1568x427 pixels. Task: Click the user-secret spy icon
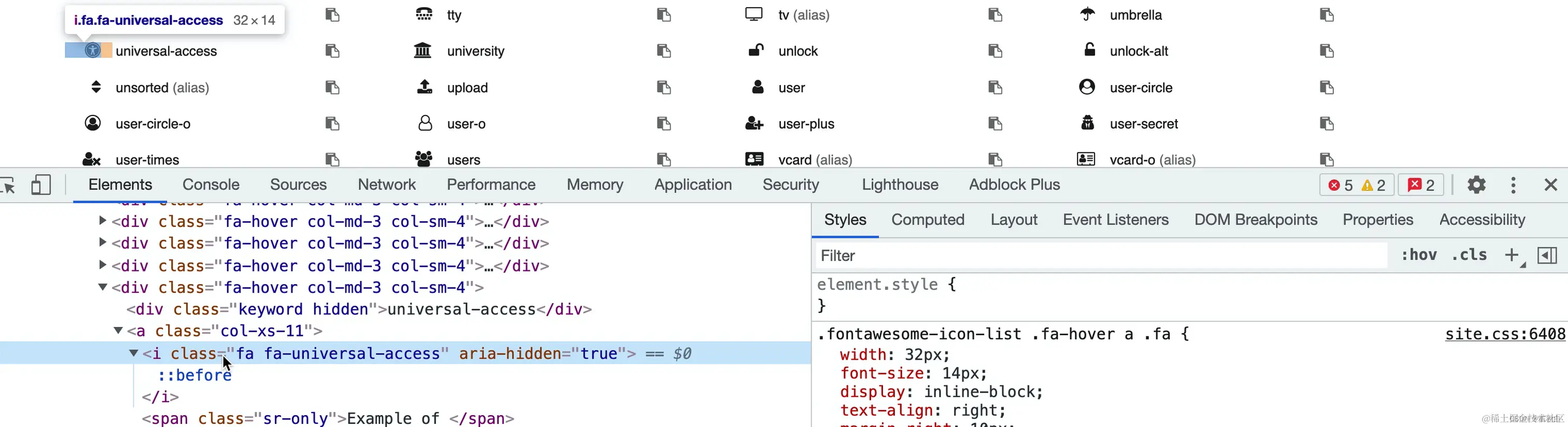click(1087, 123)
